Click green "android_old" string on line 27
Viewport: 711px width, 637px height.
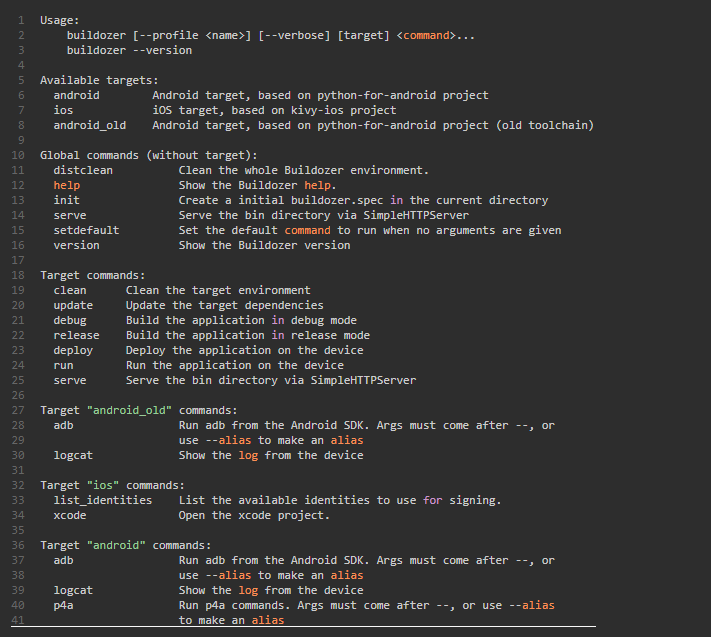click(129, 410)
